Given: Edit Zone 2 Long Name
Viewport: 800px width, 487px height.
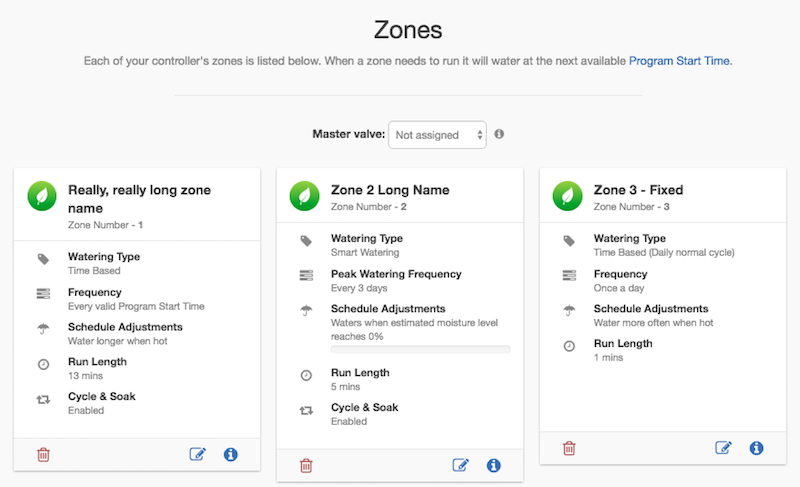Looking at the screenshot, I should click(x=460, y=465).
